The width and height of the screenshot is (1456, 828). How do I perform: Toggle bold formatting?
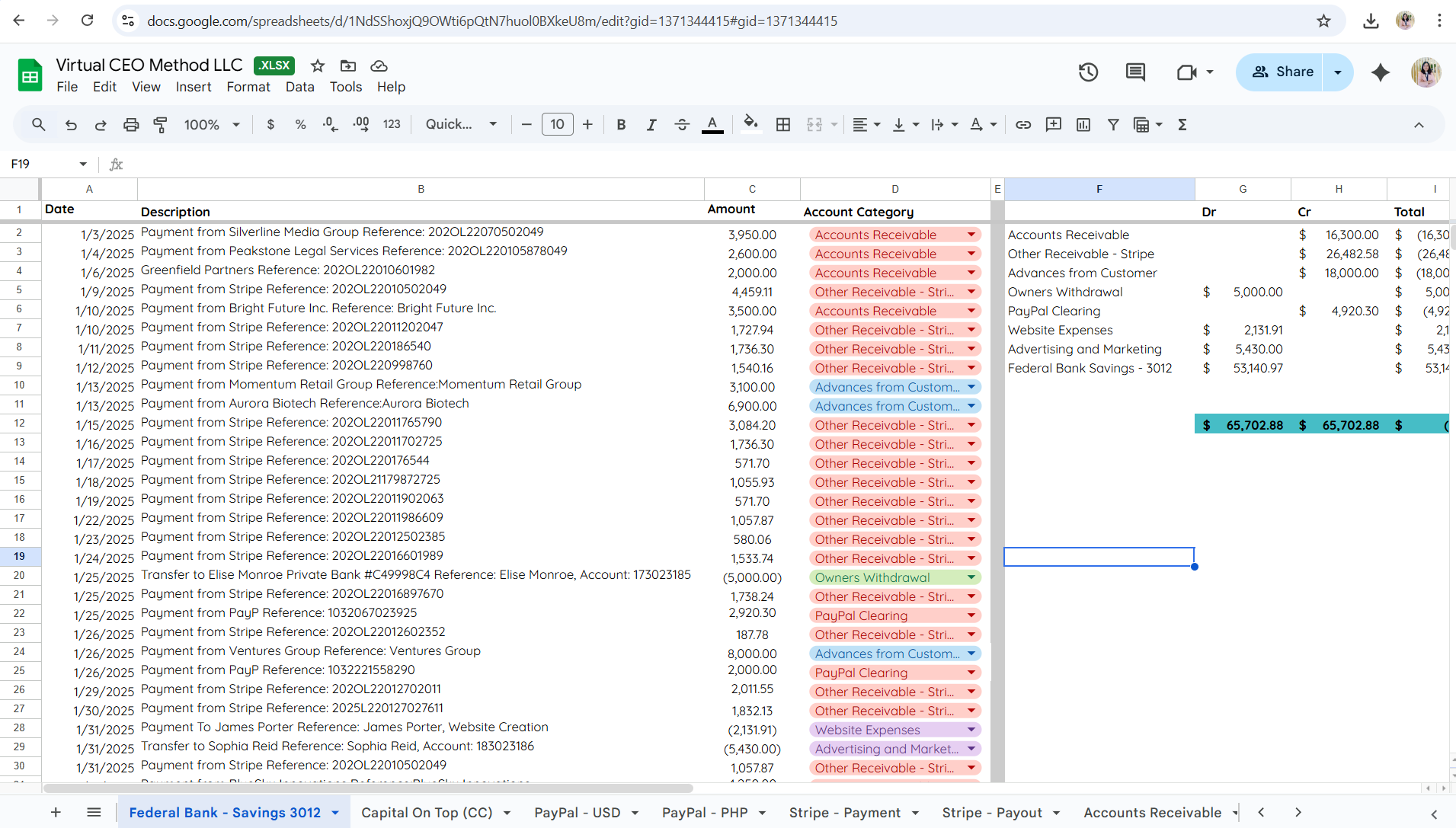[621, 124]
